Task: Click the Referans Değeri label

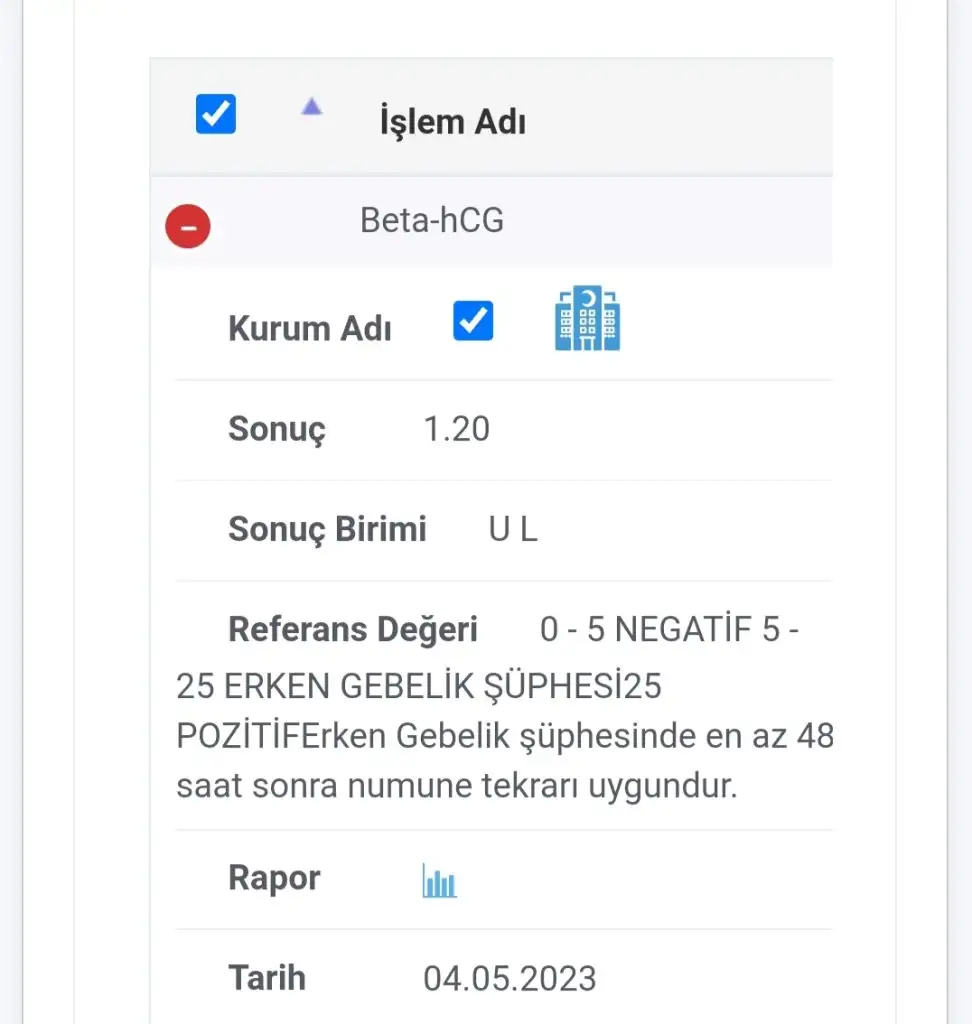Action: (353, 630)
